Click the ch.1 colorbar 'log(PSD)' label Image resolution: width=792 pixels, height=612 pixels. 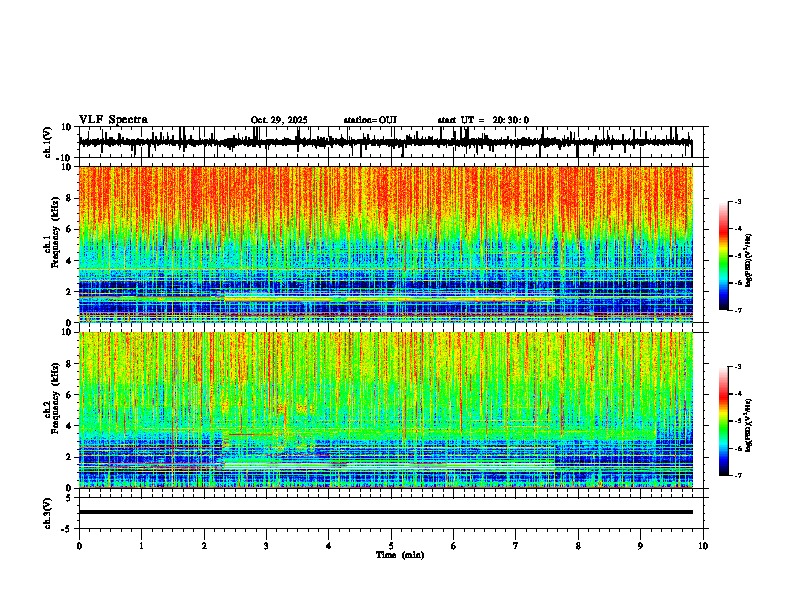[749, 260]
